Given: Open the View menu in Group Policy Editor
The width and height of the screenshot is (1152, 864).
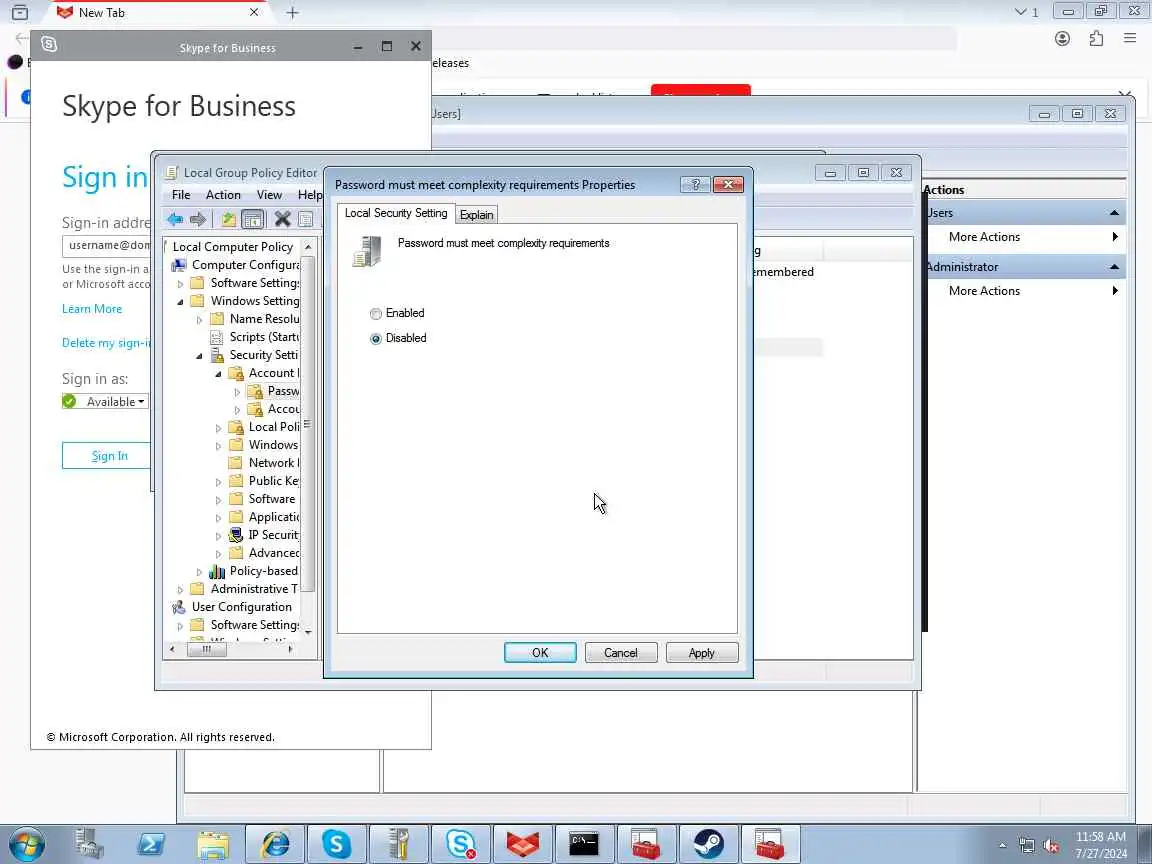Looking at the screenshot, I should coord(269,195).
